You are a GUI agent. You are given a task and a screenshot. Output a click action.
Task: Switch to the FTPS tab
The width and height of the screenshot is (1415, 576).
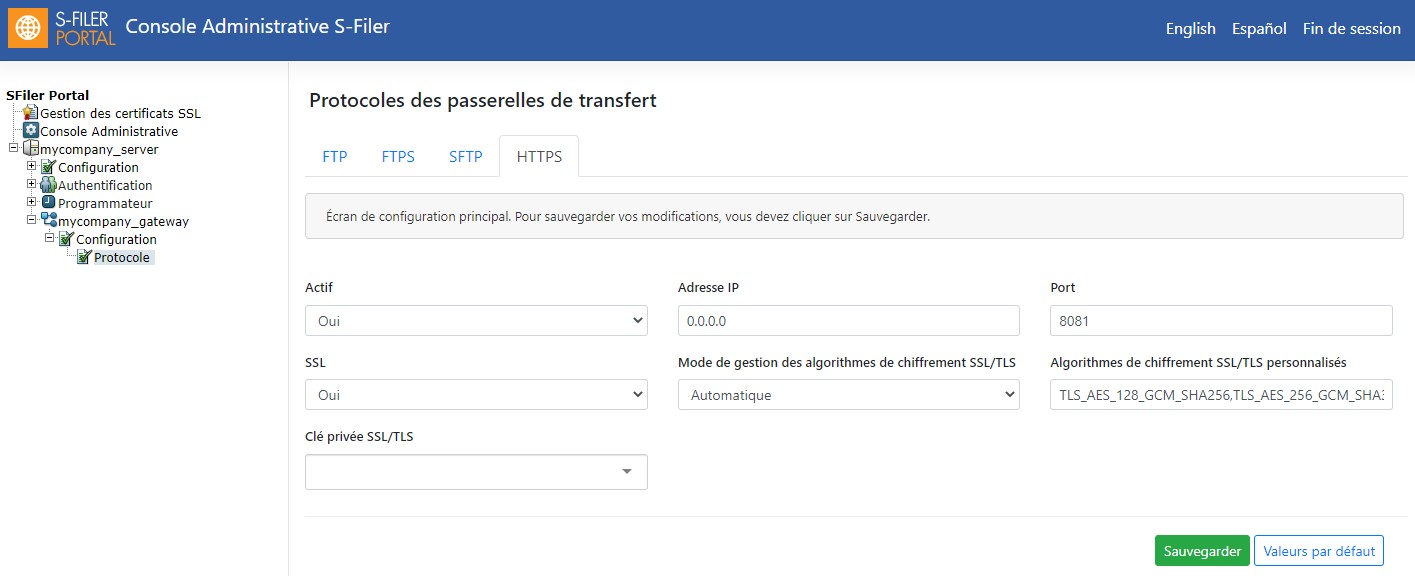398,157
